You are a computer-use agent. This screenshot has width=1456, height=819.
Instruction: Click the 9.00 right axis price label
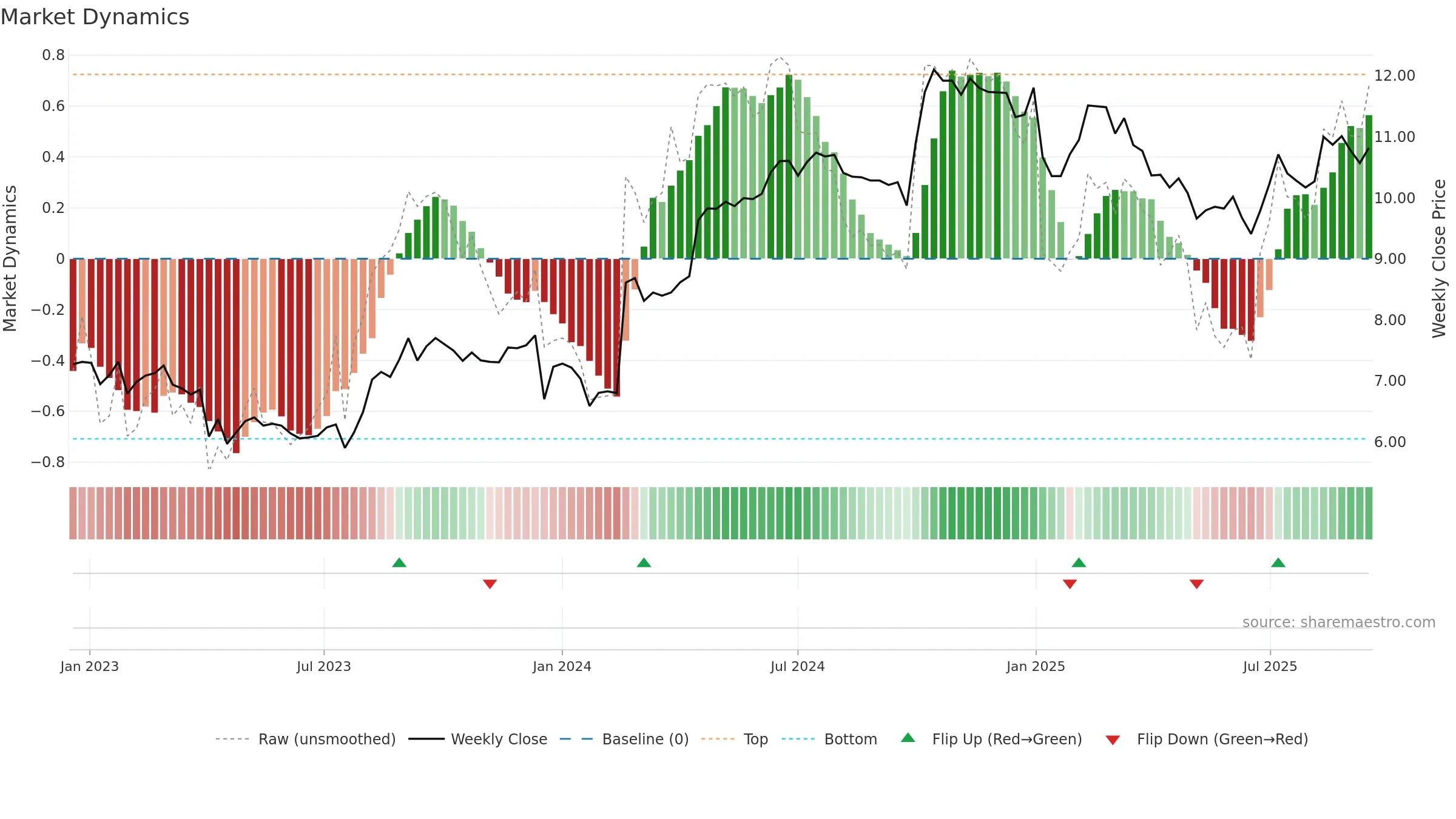1390,259
